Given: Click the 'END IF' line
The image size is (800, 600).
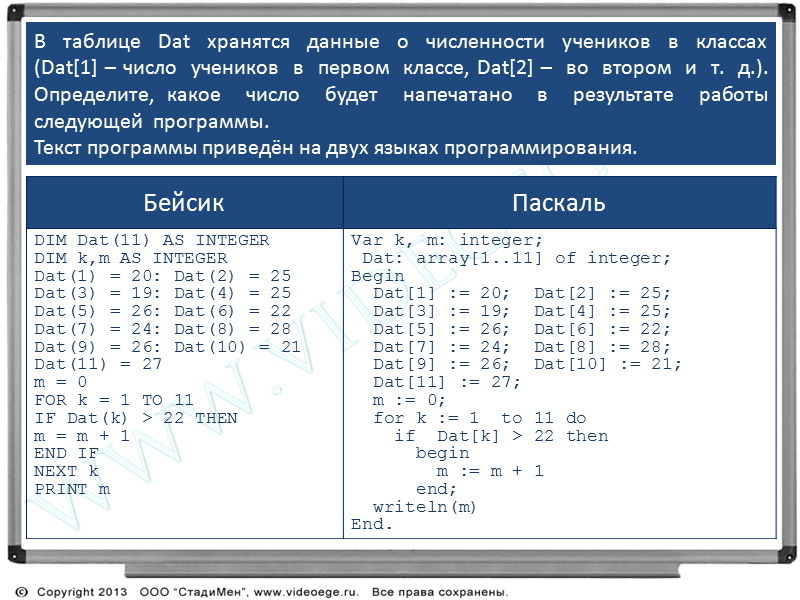Looking at the screenshot, I should (66, 453).
